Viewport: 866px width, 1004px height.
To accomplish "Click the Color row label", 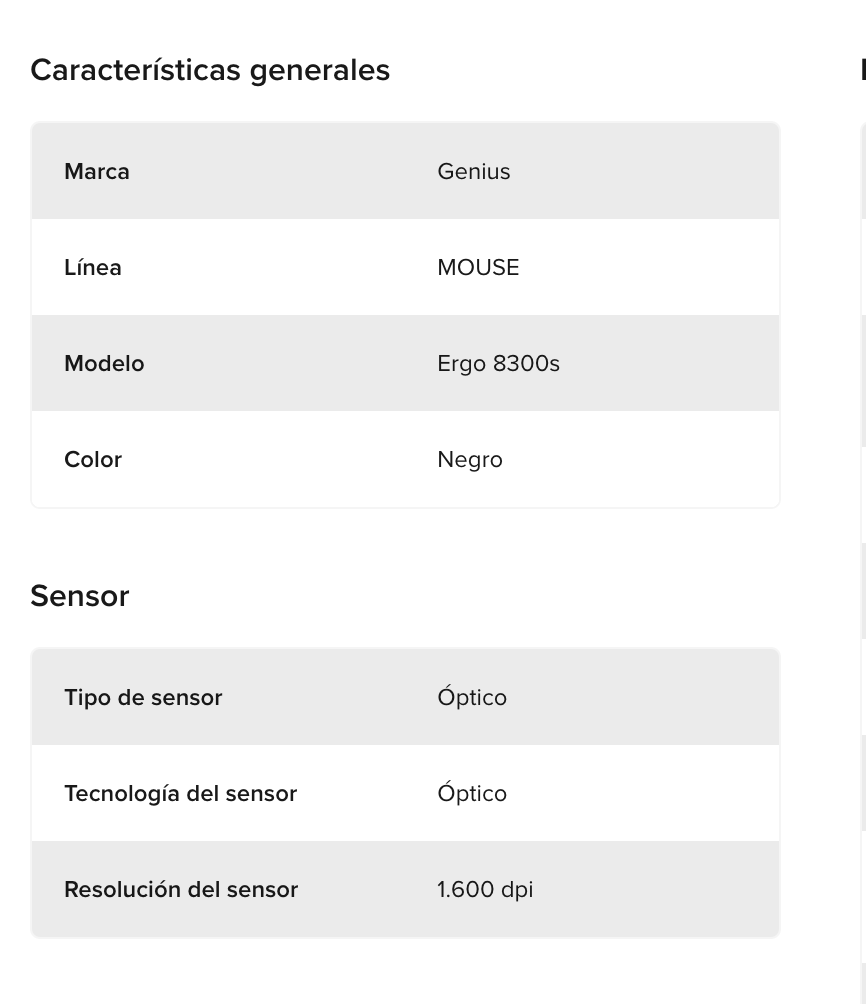I will point(93,460).
